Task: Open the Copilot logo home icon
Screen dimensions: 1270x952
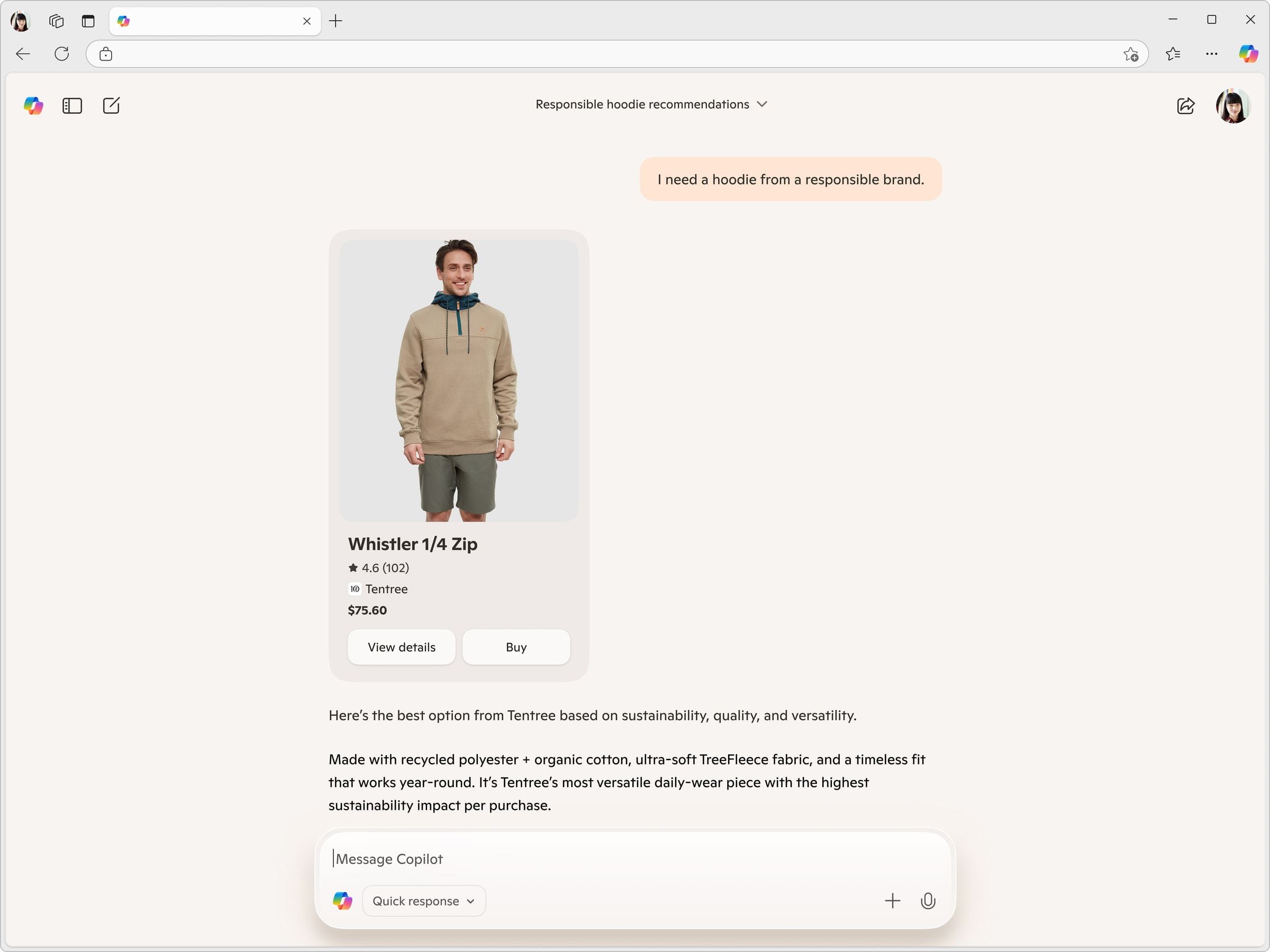Action: coord(33,106)
